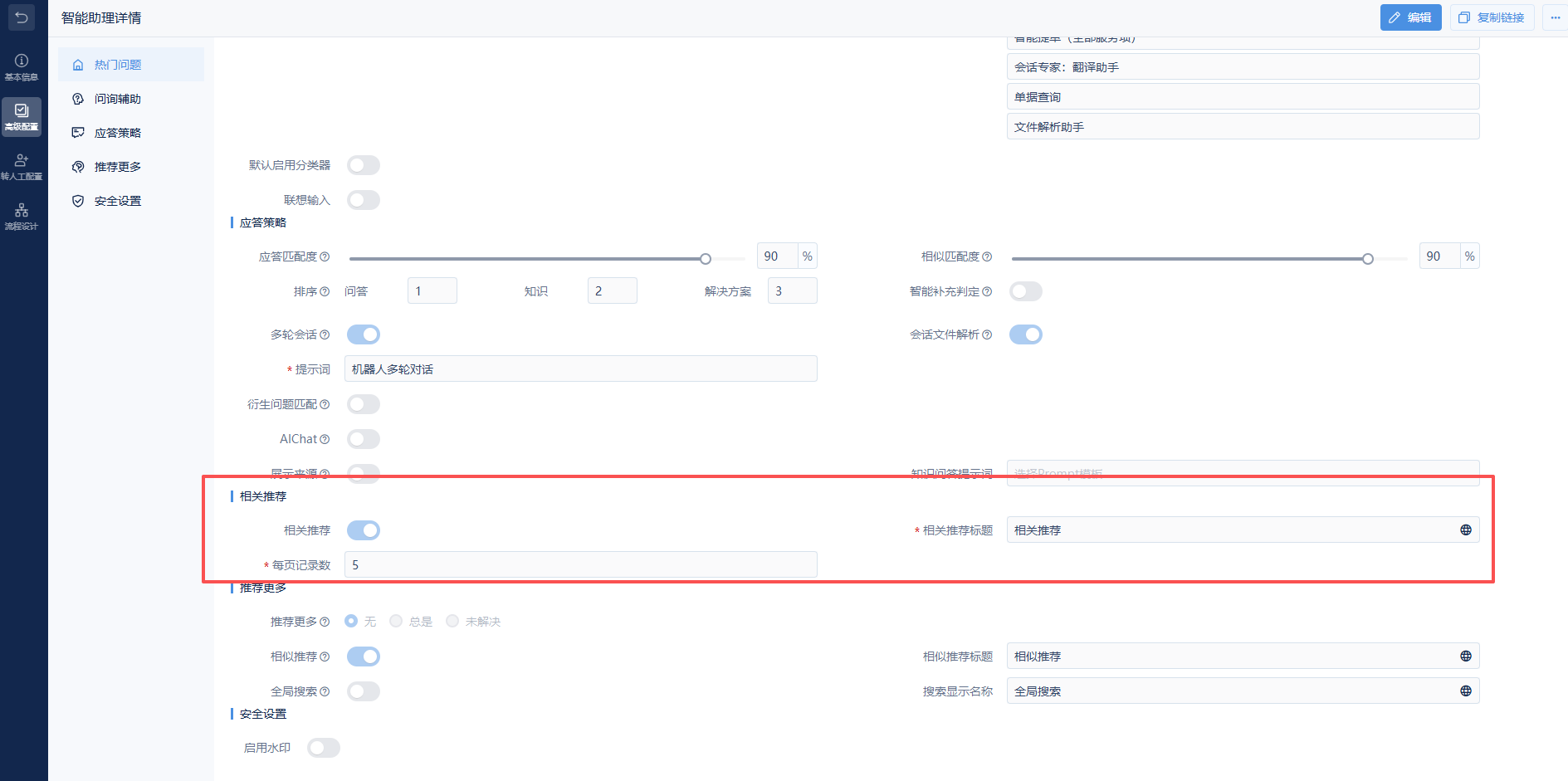The height and width of the screenshot is (781, 1568).
Task: Click the 相似匹配度 slider handle
Action: coord(1367,259)
